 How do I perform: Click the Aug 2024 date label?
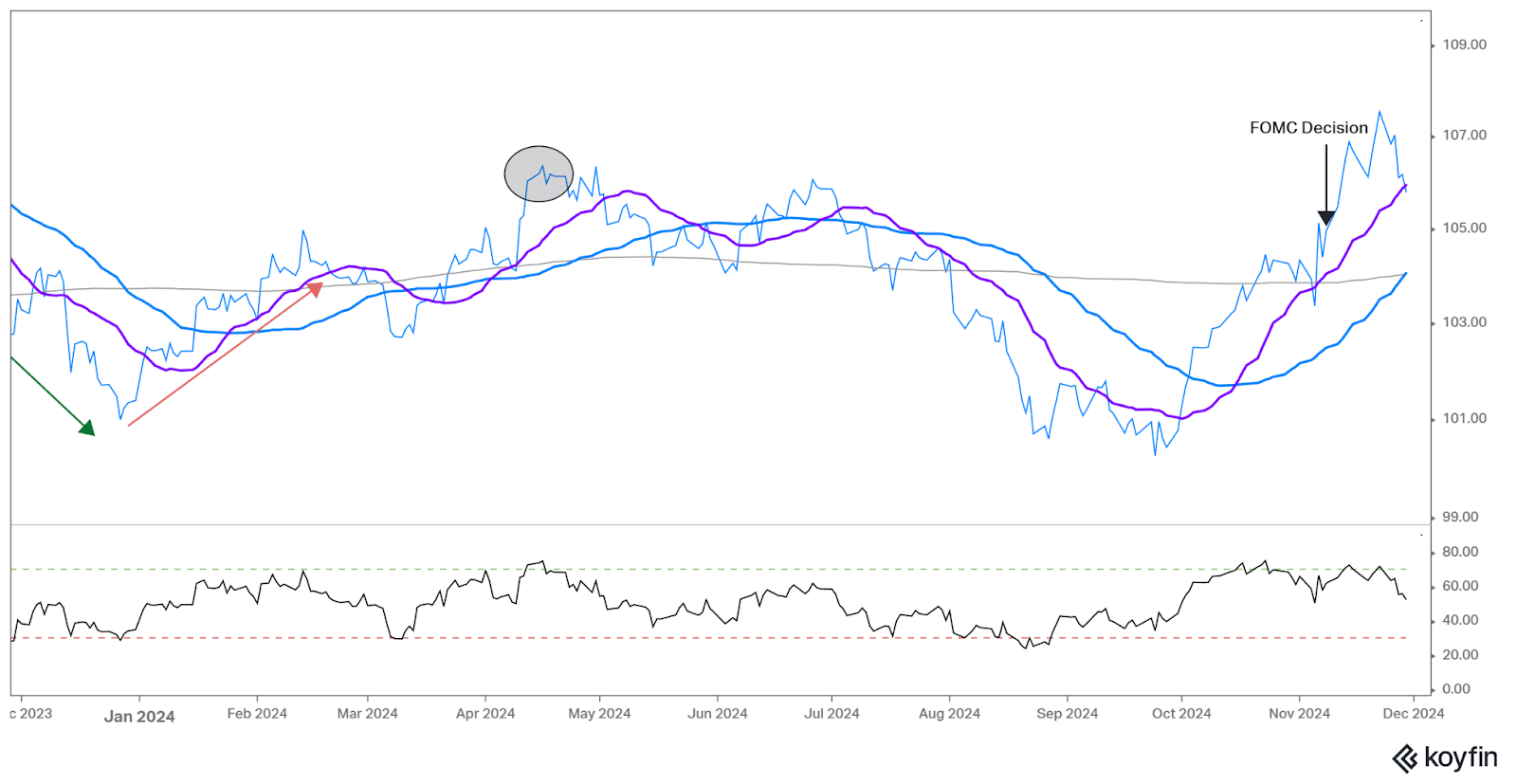coord(949,714)
